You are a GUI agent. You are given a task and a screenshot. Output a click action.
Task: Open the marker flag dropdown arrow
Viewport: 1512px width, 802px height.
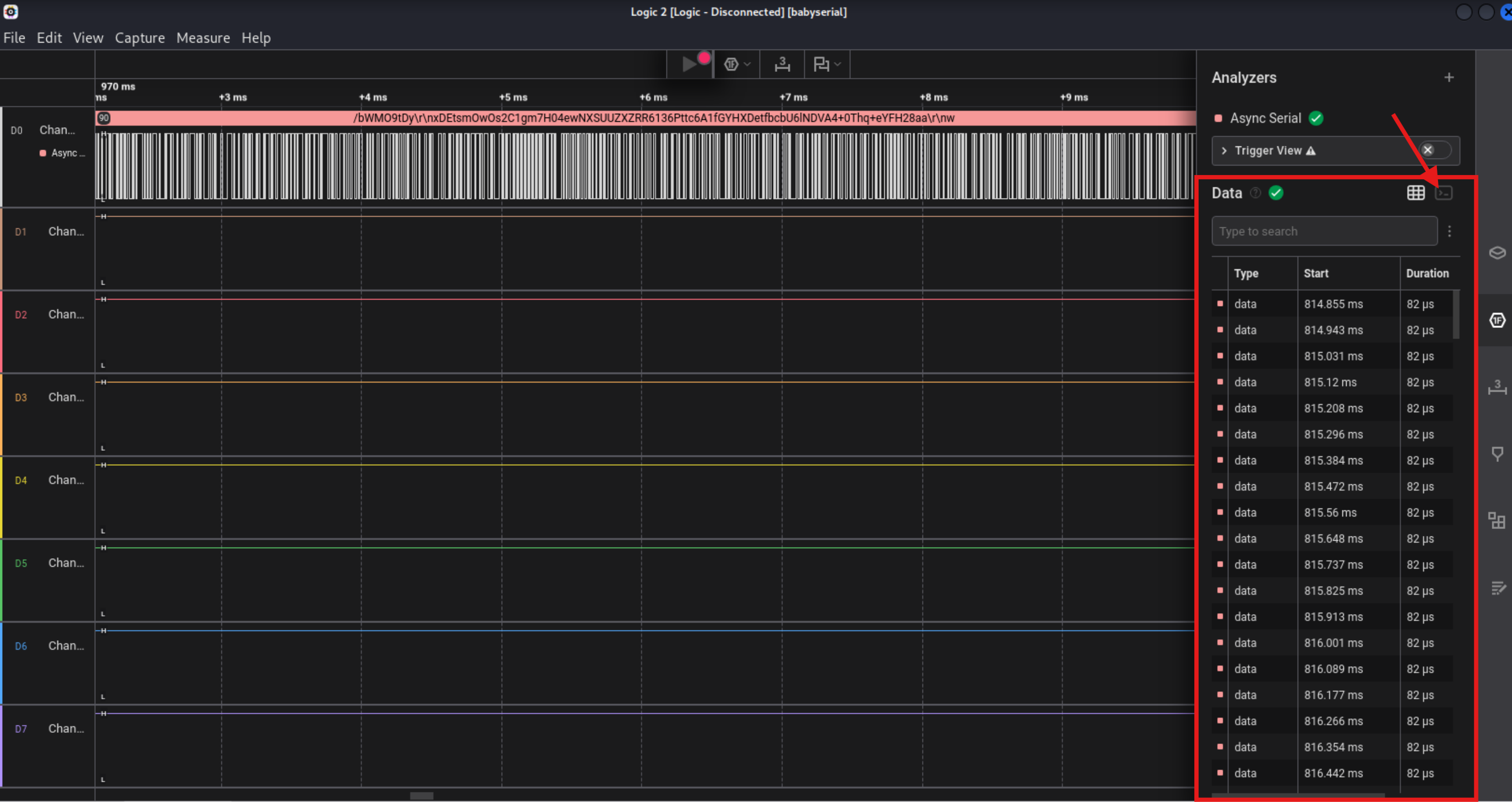pos(837,64)
